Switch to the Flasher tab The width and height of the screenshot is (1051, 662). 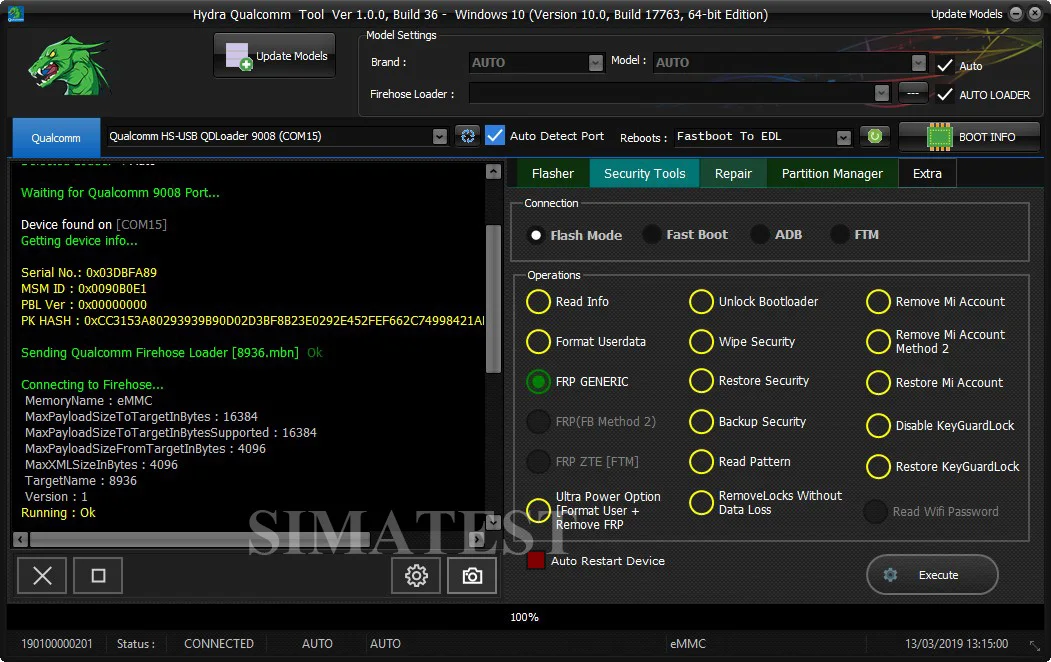[552, 174]
